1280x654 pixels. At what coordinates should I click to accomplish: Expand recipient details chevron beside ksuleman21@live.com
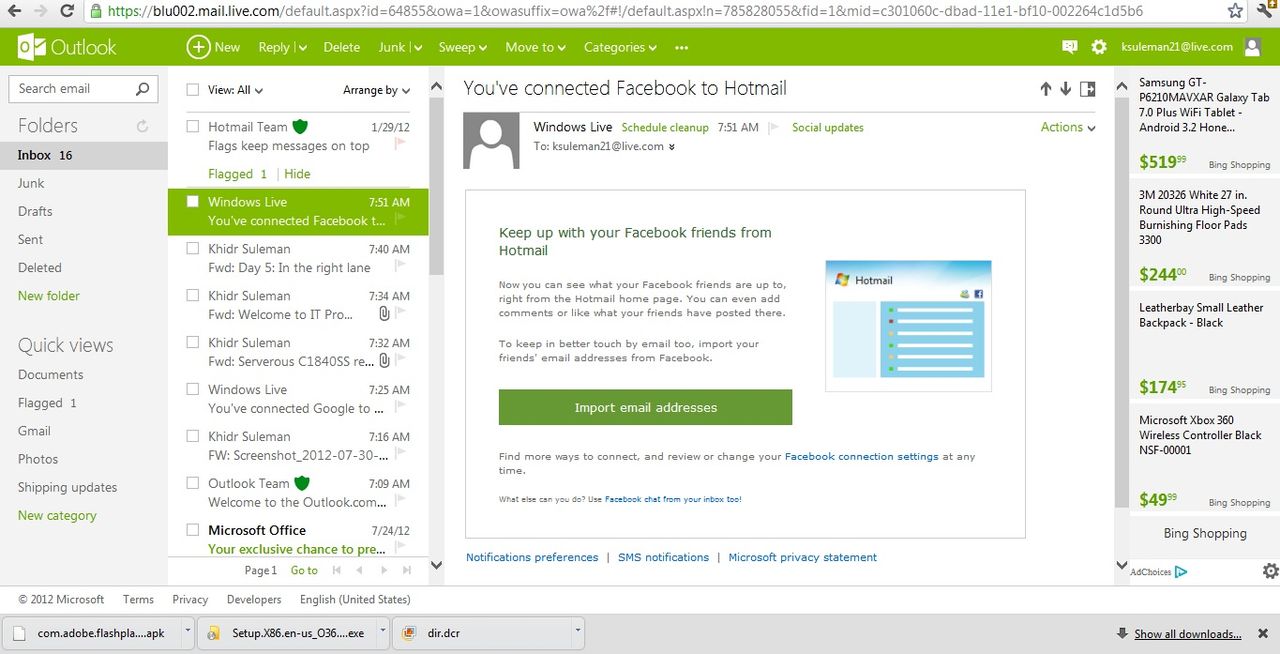672,147
